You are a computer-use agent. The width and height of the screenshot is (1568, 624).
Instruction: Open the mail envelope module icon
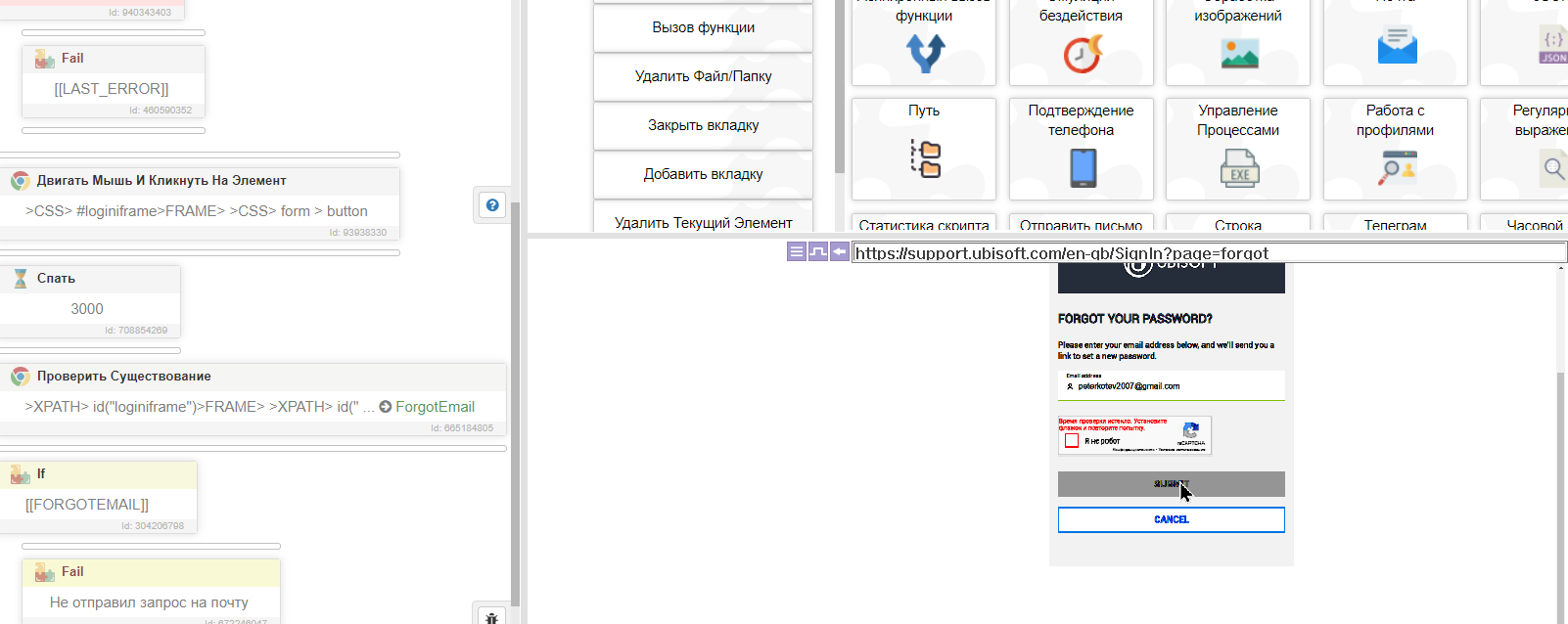coord(1396,47)
